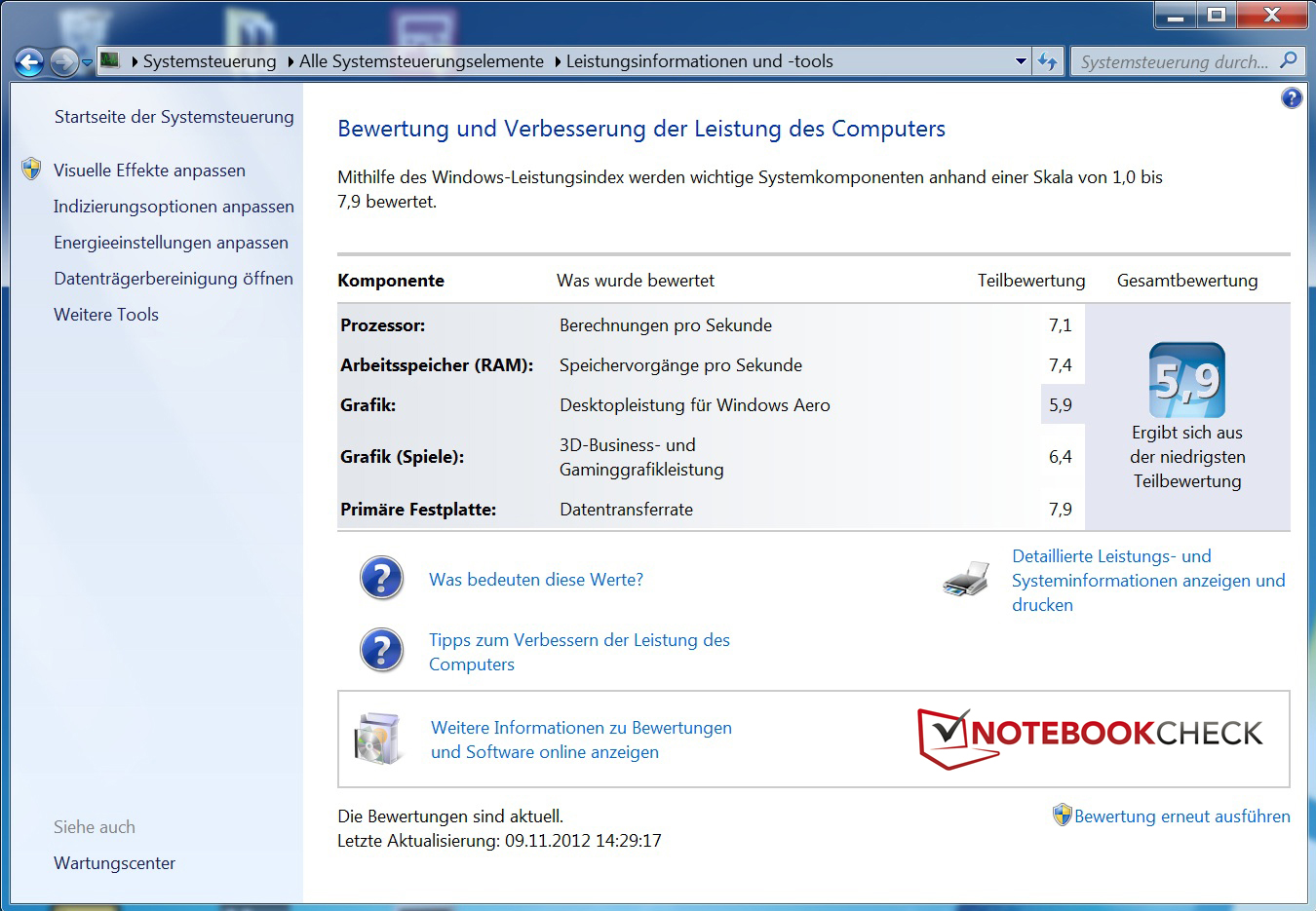1316x911 pixels.
Task: Click into 'Systemsteuerung durchsuchen' search field
Action: [1174, 61]
